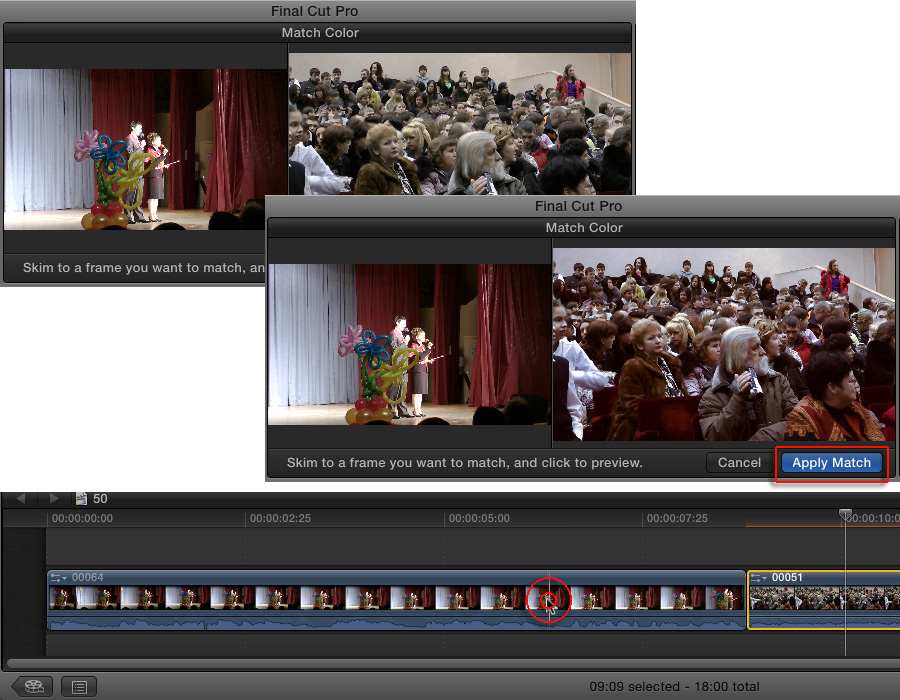
Task: Click audio waveform of clip 00064
Action: tap(396, 622)
